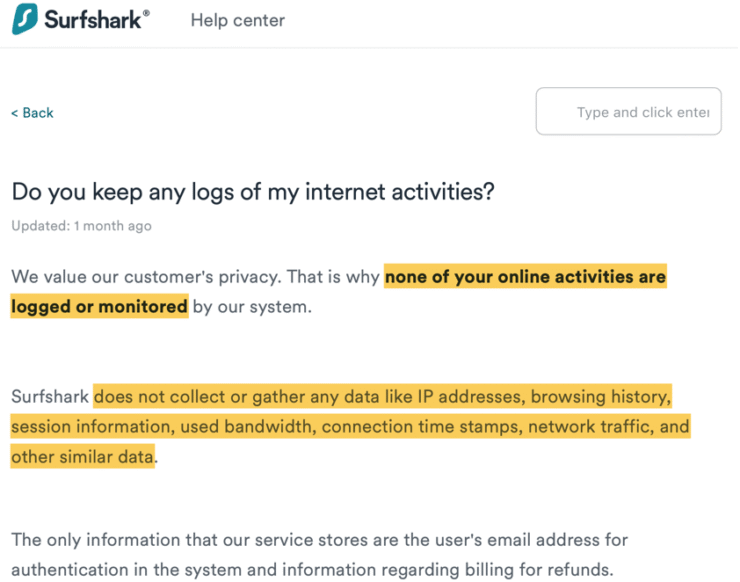Open the Help center link
Screen dimensions: 740x582
[x=237, y=20]
